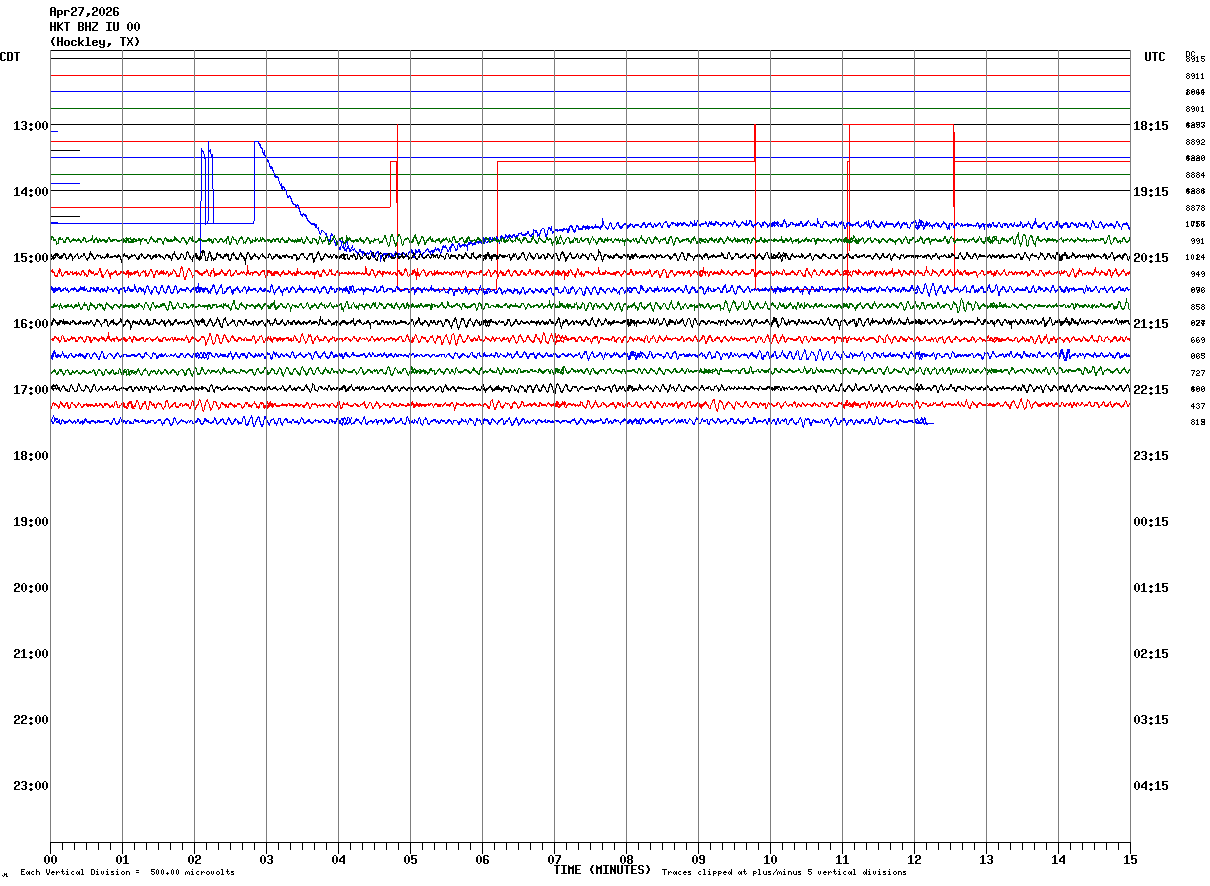Select the 20:00 CDT hour label

point(31,588)
